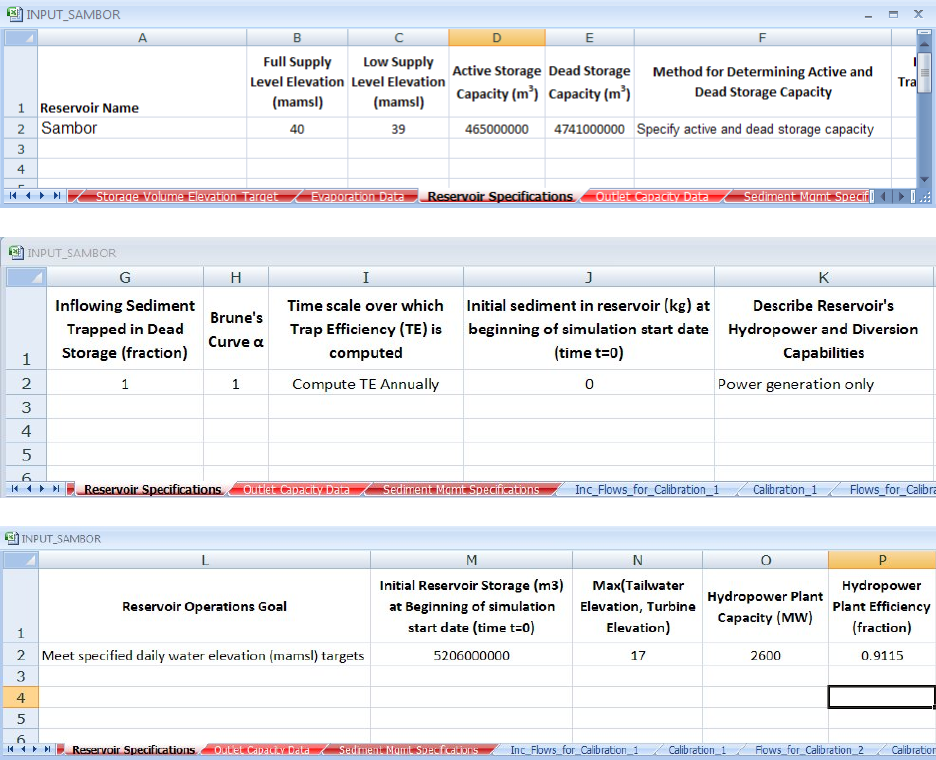Viewport: 936px width, 760px height.
Task: Select hydropower capacity cell 2600
Action: click(x=765, y=656)
